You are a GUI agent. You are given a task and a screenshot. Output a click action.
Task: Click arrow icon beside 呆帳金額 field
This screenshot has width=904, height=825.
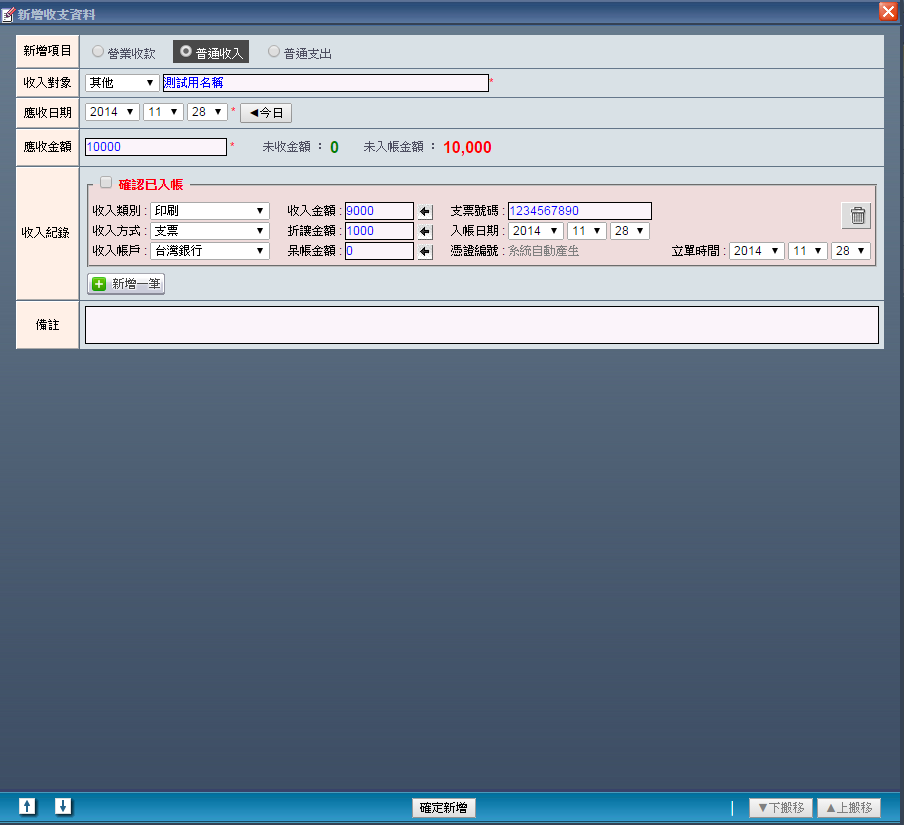tap(425, 251)
